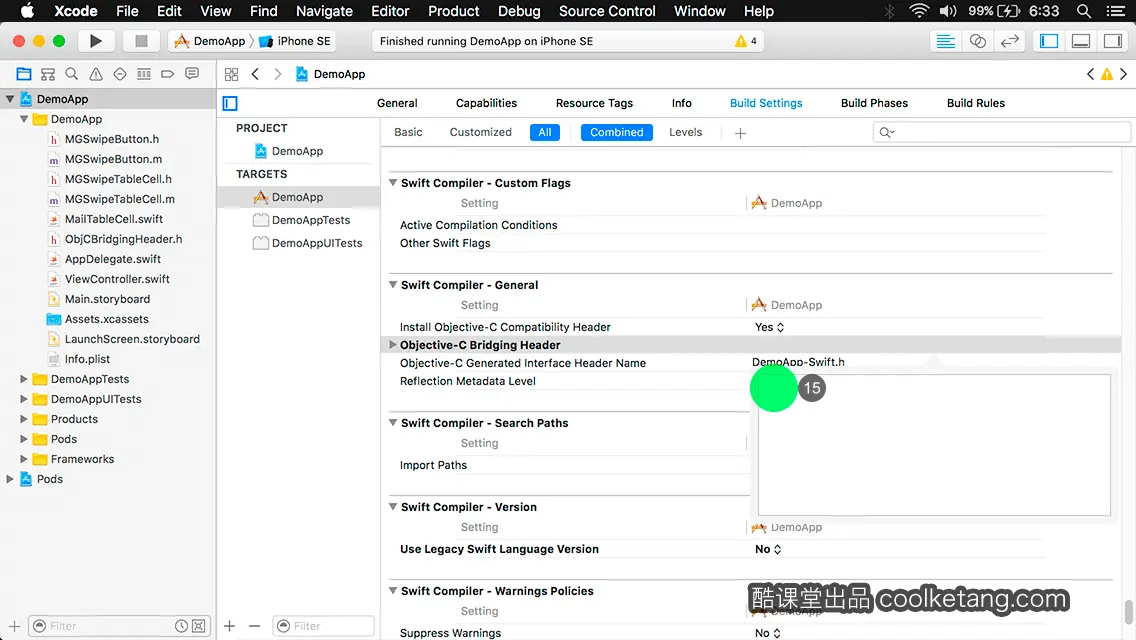Collapse the DemoApp group folder
This screenshot has width=1136, height=640.
(24, 119)
